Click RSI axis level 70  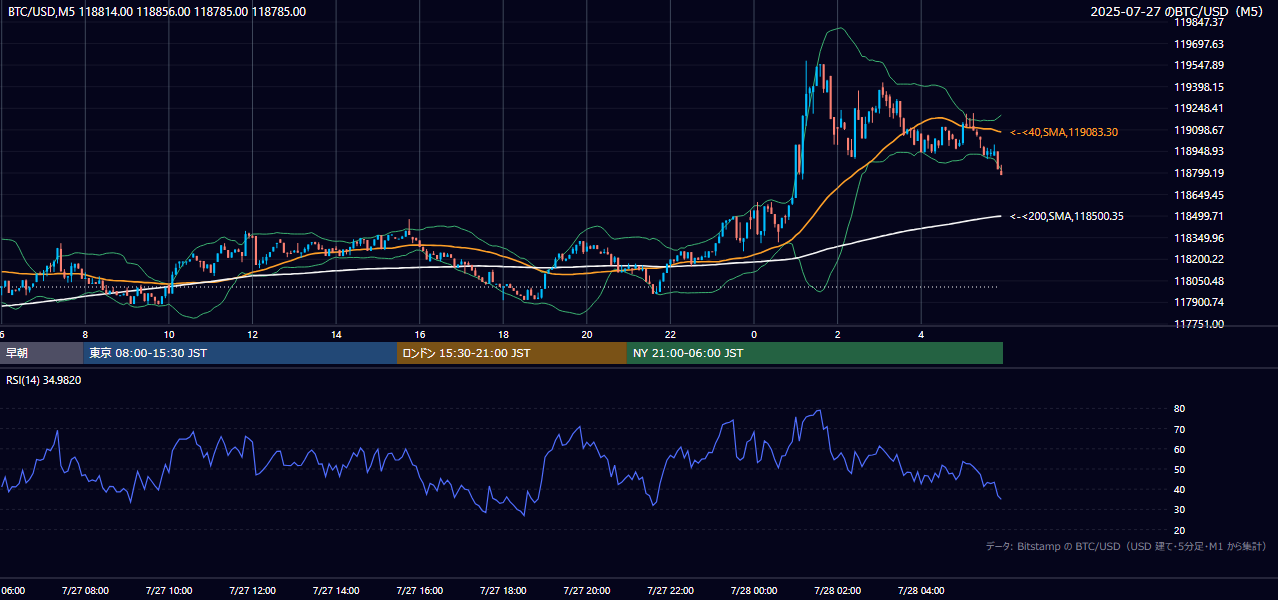(1179, 429)
